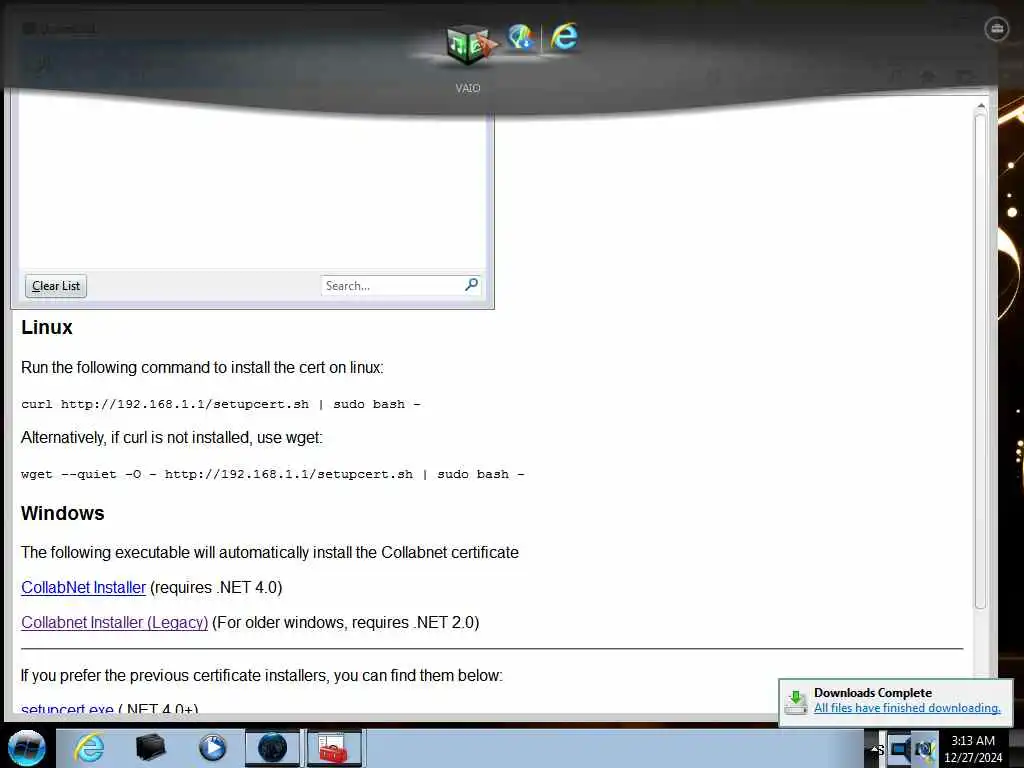
Task: Open the CollabNet Installer link
Action: (x=84, y=587)
